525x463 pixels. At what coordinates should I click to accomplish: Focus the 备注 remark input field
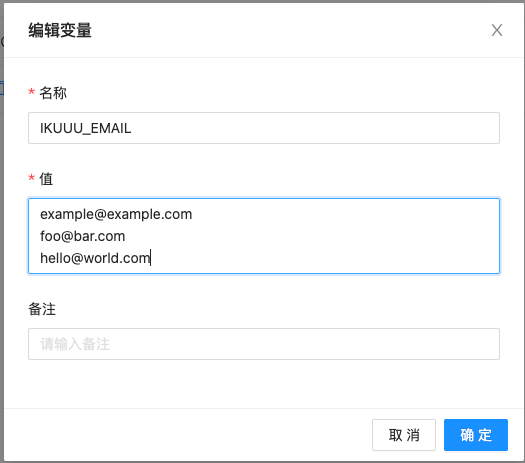[264, 344]
